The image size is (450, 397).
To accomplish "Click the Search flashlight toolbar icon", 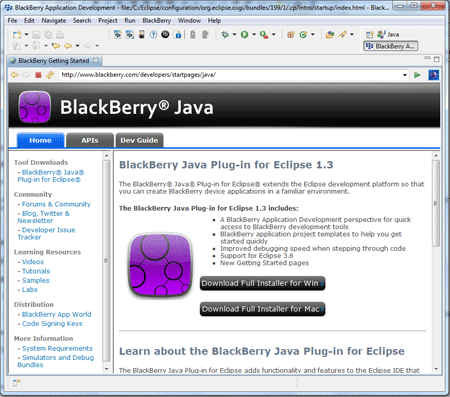I will pos(342,34).
